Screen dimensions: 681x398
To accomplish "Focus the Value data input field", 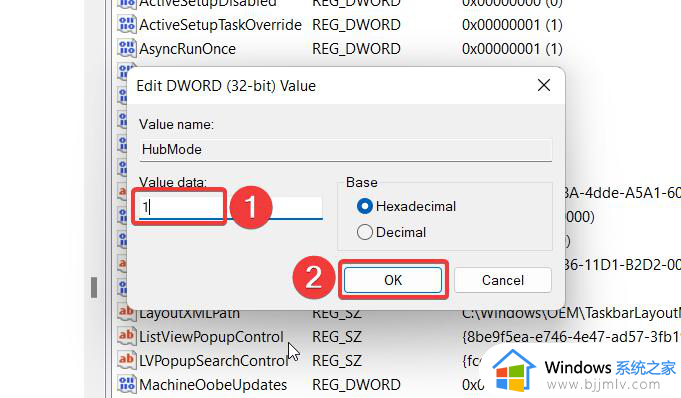I will pos(231,208).
